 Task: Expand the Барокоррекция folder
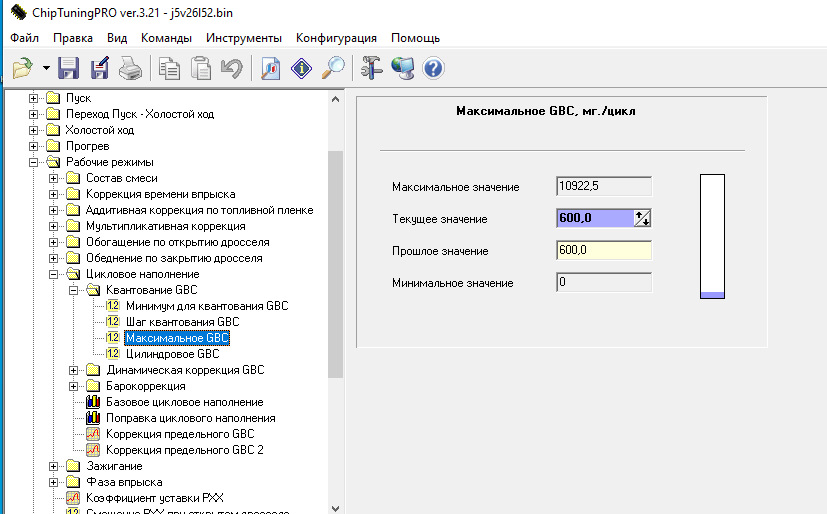73,386
